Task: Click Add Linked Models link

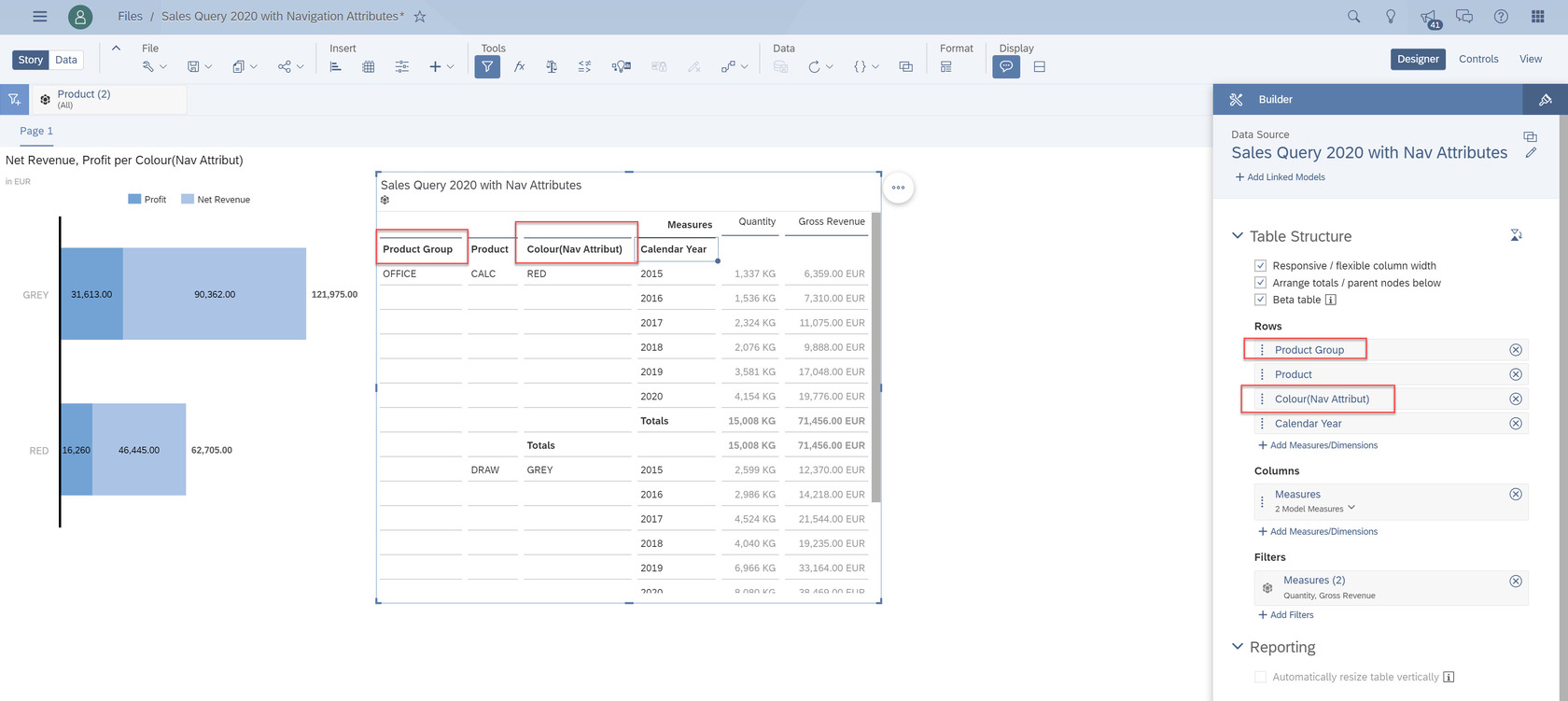Action: point(1280,177)
